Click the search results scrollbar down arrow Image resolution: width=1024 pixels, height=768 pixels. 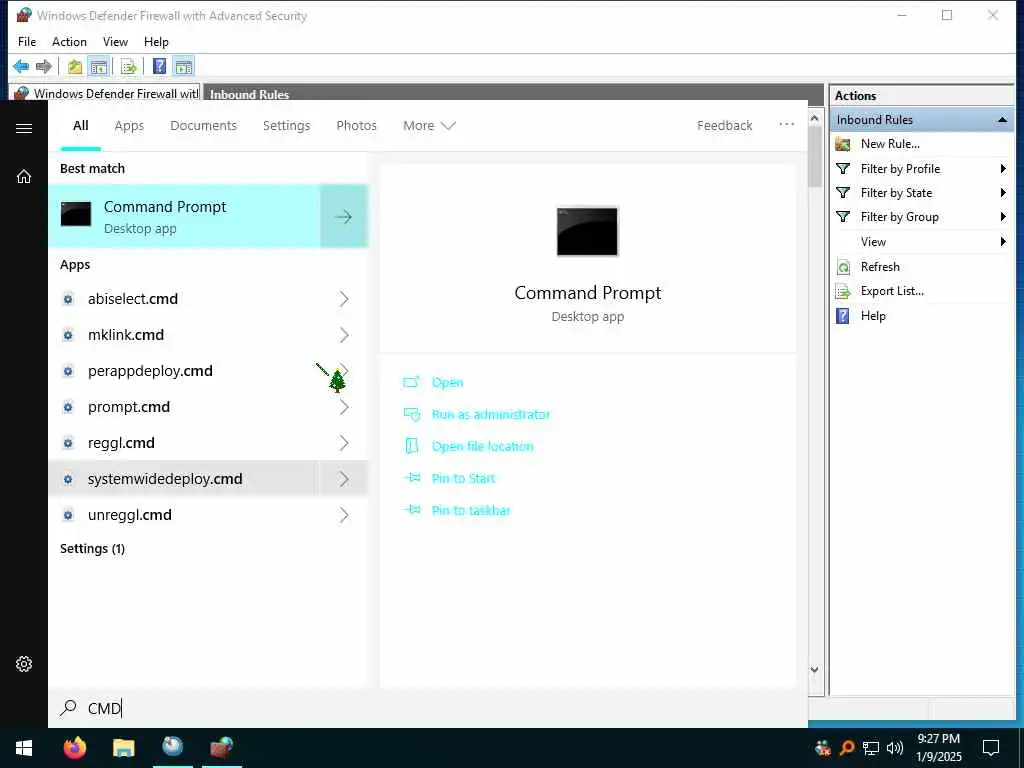814,670
